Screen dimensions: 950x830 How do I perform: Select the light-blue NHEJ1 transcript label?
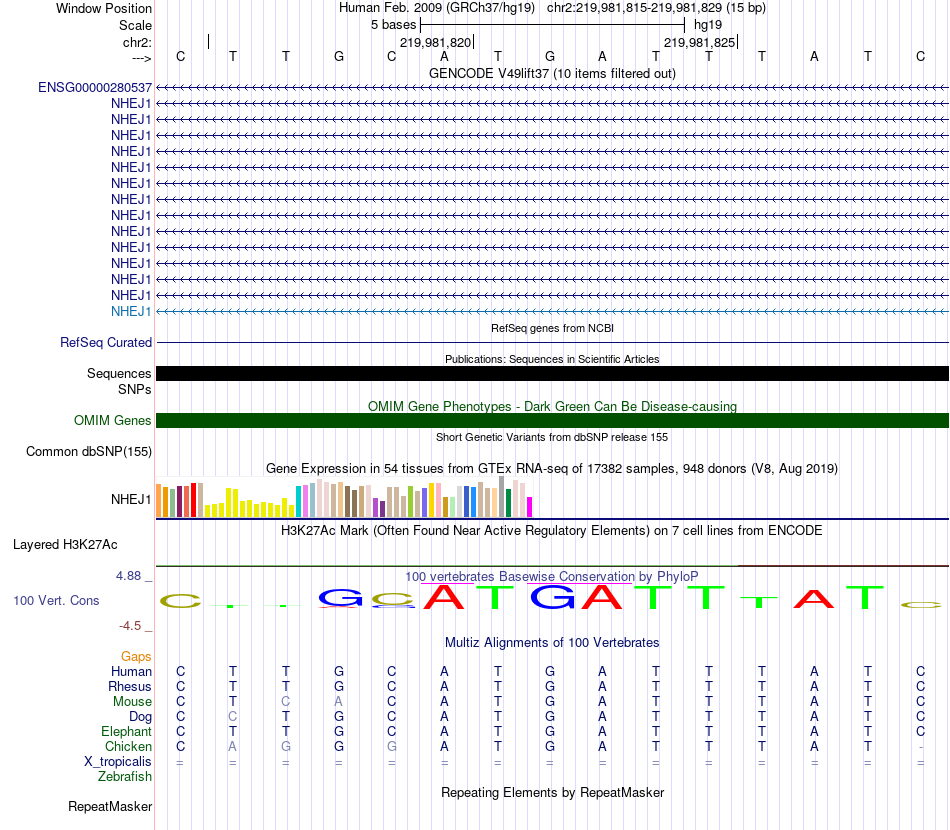coord(131,311)
